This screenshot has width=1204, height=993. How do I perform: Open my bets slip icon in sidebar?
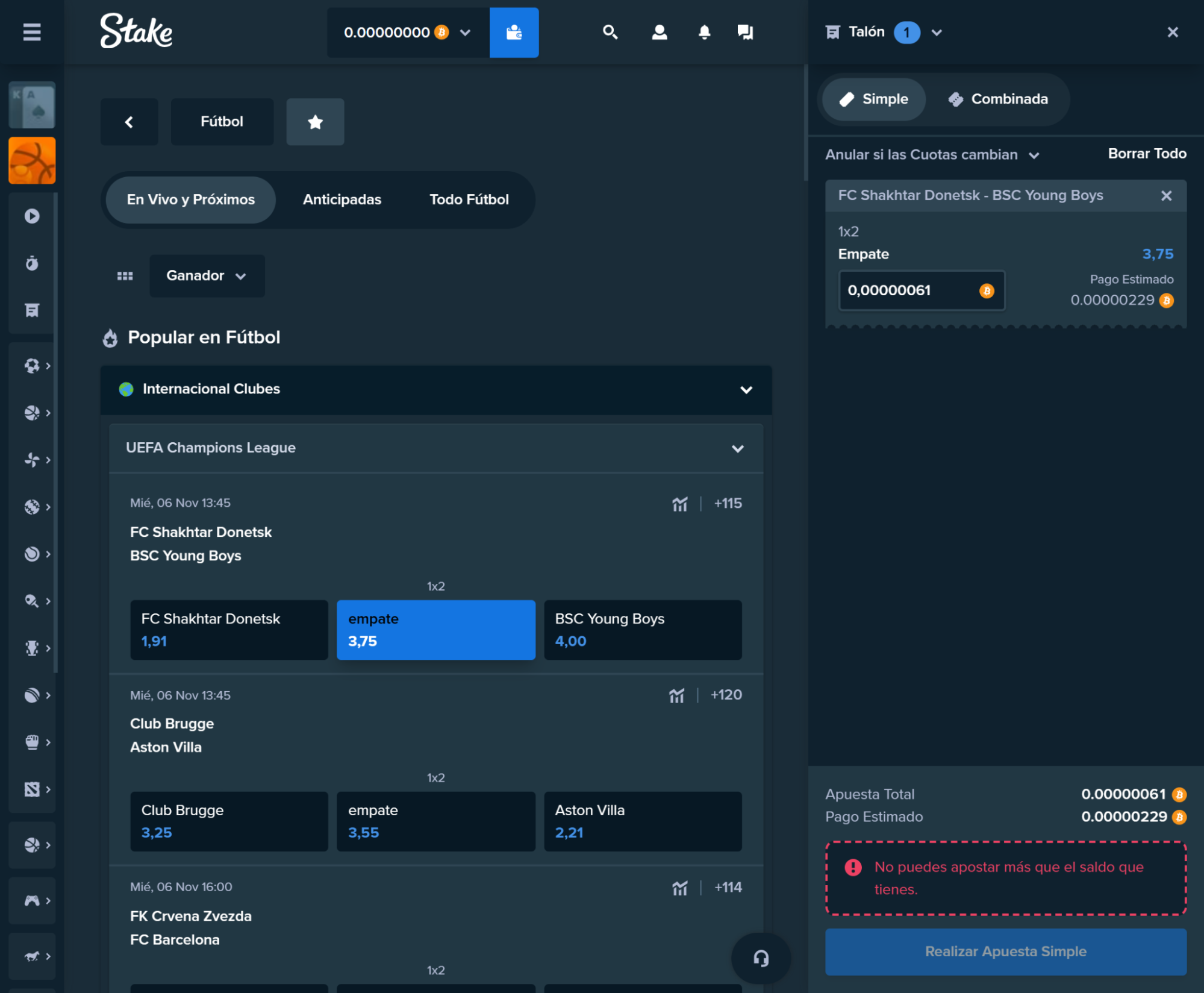pyautogui.click(x=32, y=310)
